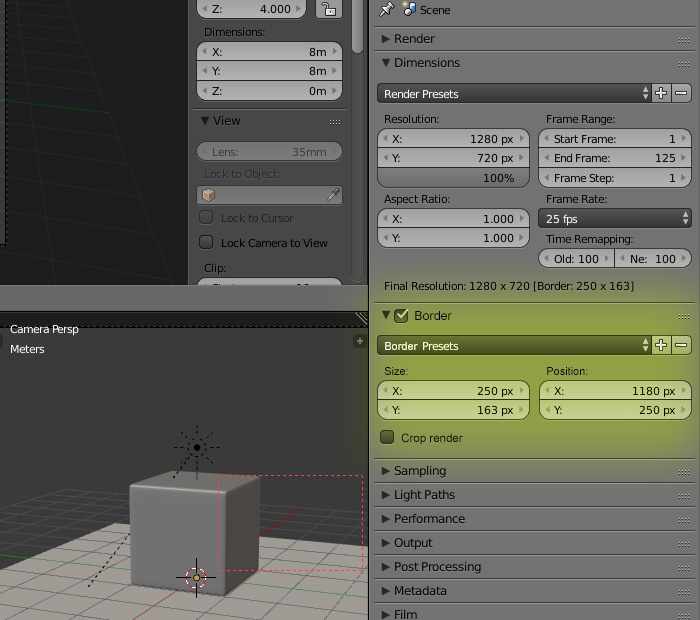Remove border preset with minus button
Screen dimensions: 700x620
click(681, 345)
